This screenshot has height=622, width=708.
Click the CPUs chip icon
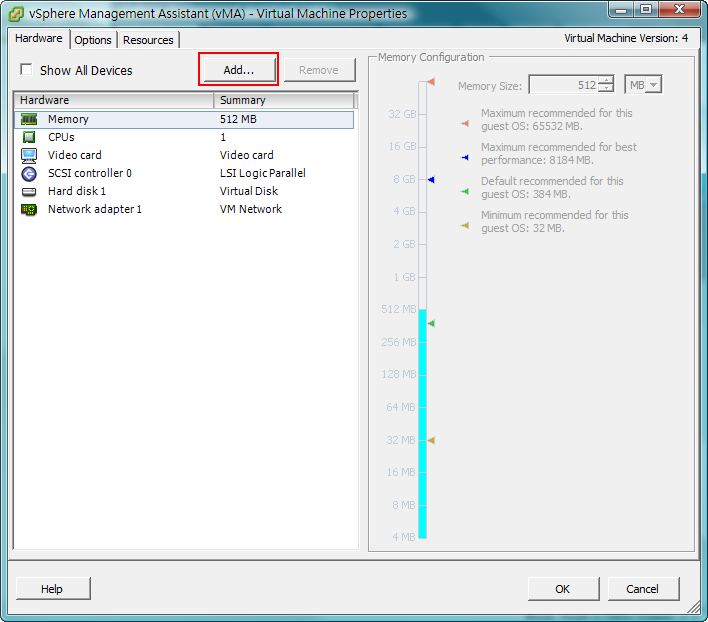[x=29, y=137]
